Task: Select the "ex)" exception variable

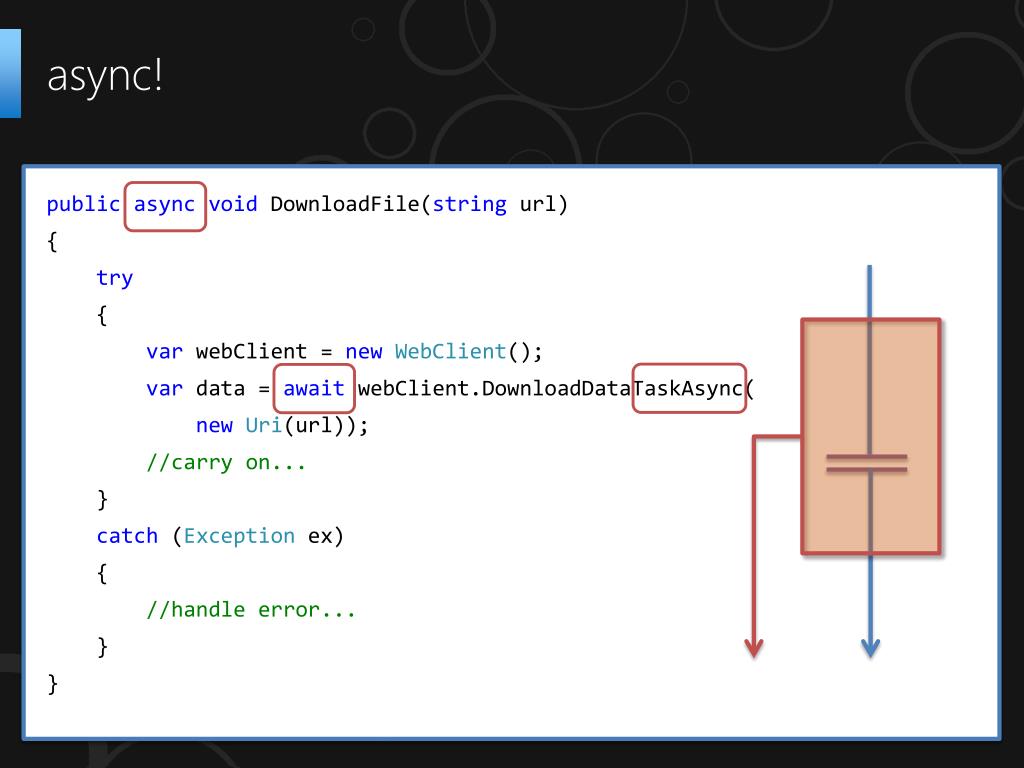Action: click(x=326, y=536)
